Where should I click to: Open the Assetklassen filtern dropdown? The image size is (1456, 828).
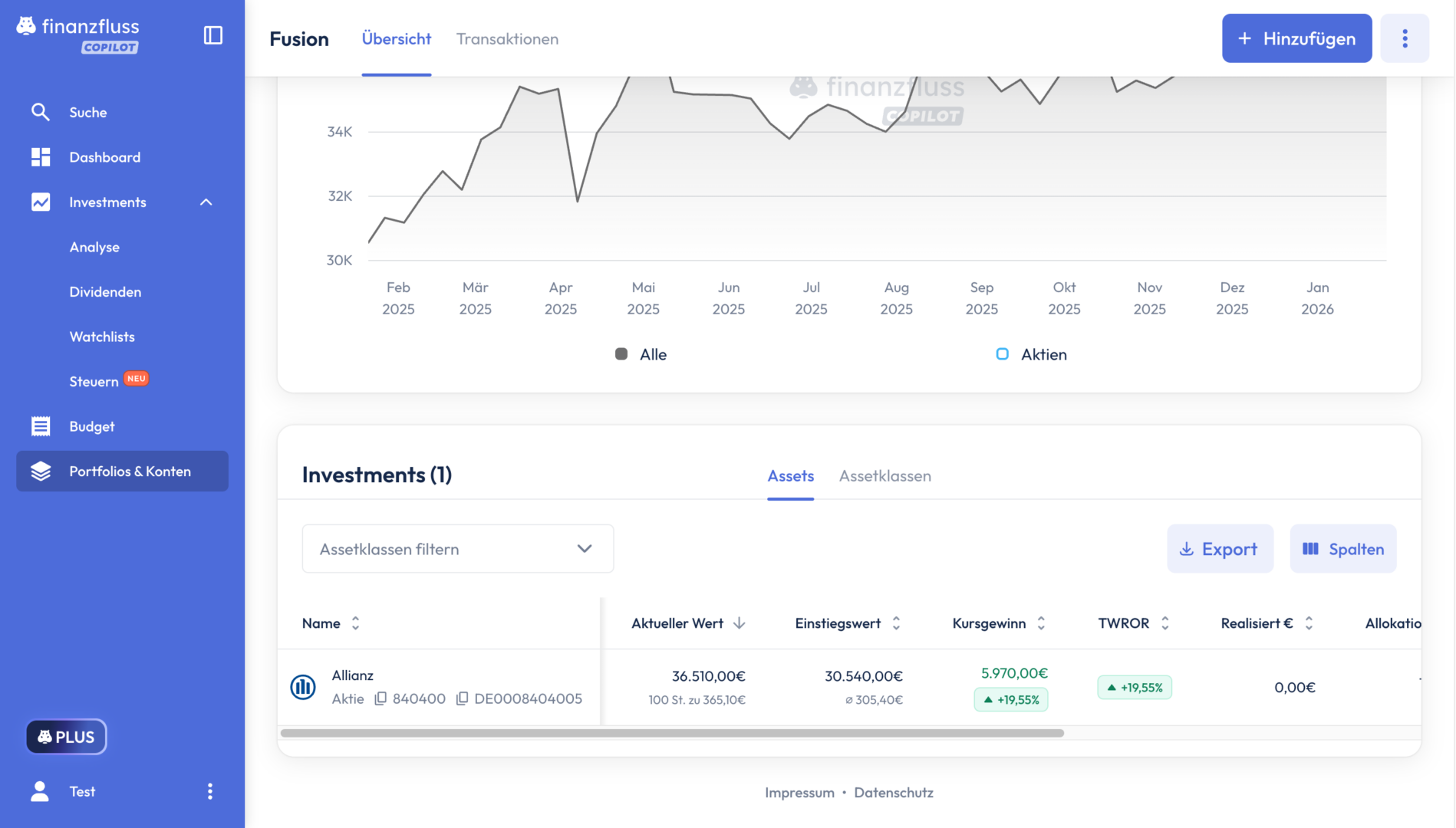pos(457,549)
